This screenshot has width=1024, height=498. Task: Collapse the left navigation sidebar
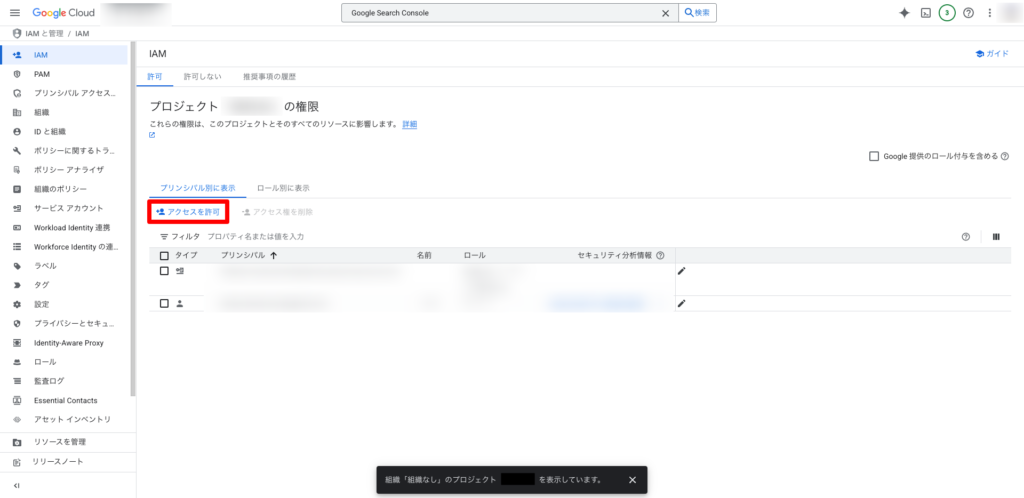point(16,486)
